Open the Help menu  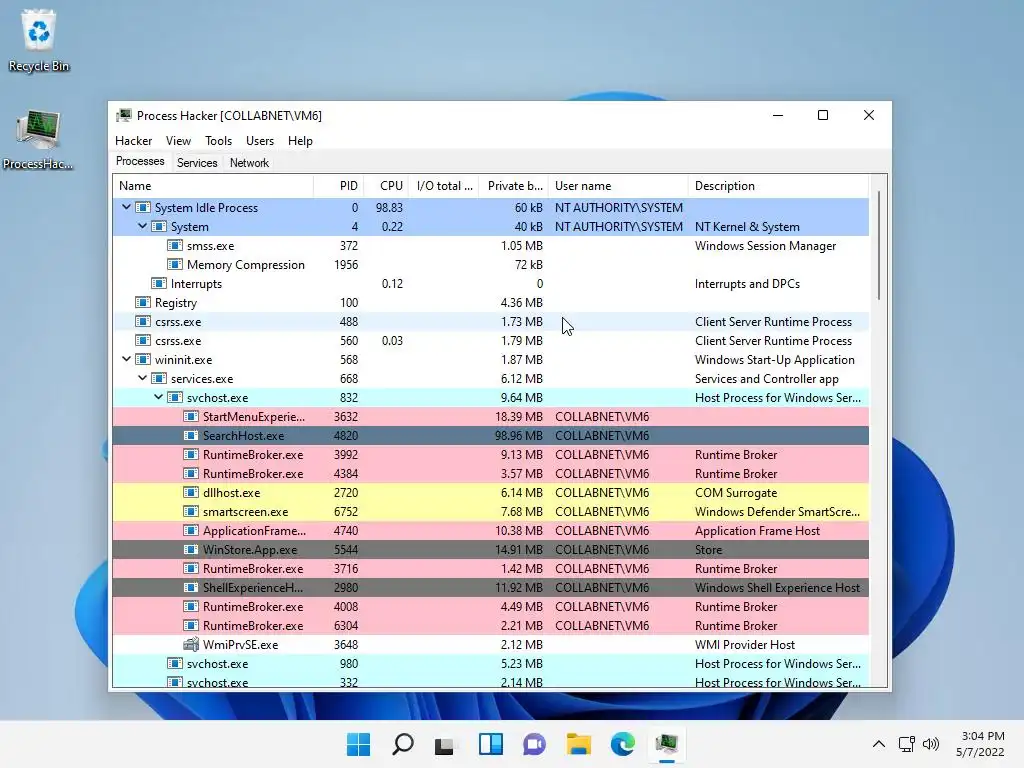pos(300,140)
